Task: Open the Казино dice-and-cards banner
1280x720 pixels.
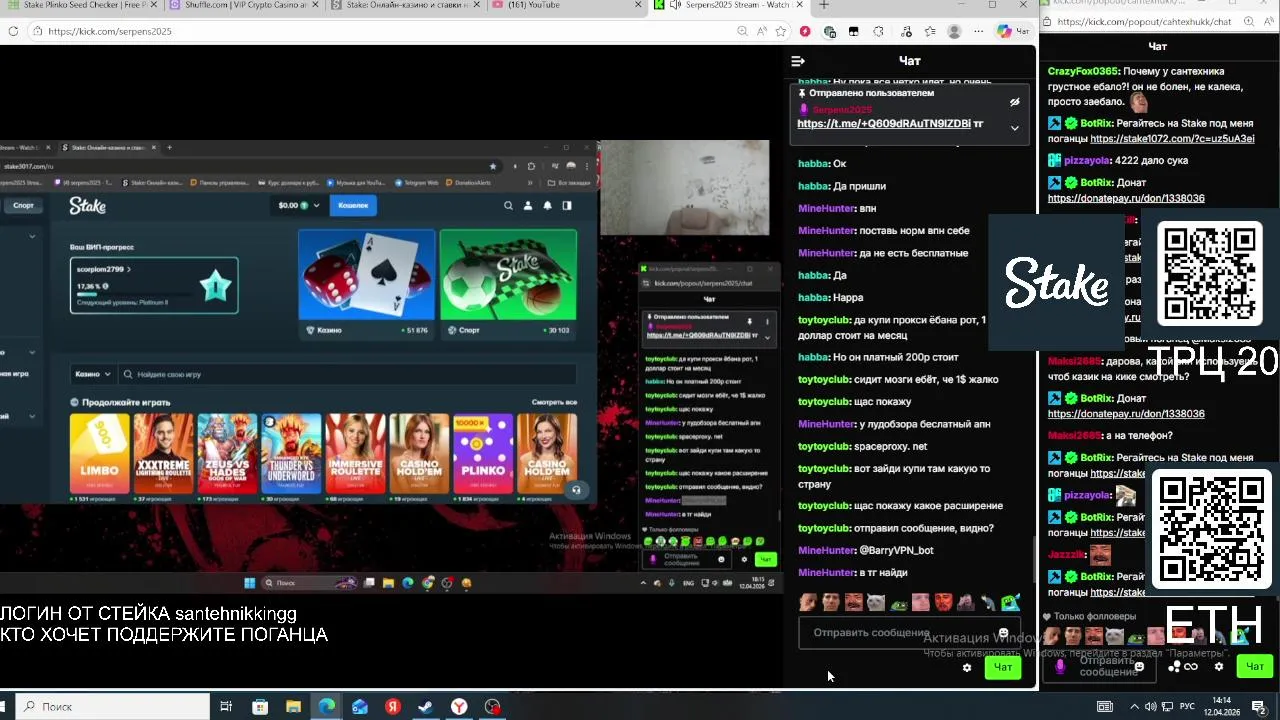Action: pyautogui.click(x=366, y=284)
